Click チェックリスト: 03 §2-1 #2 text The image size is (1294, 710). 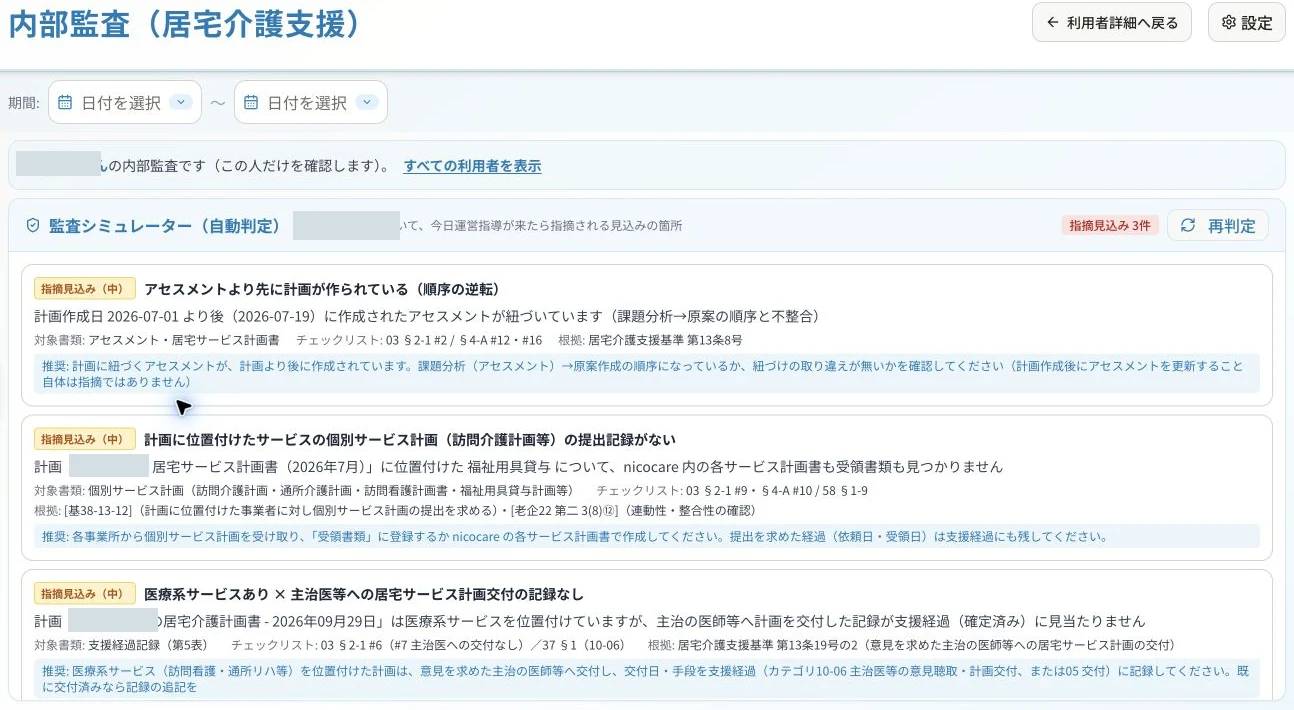point(419,340)
